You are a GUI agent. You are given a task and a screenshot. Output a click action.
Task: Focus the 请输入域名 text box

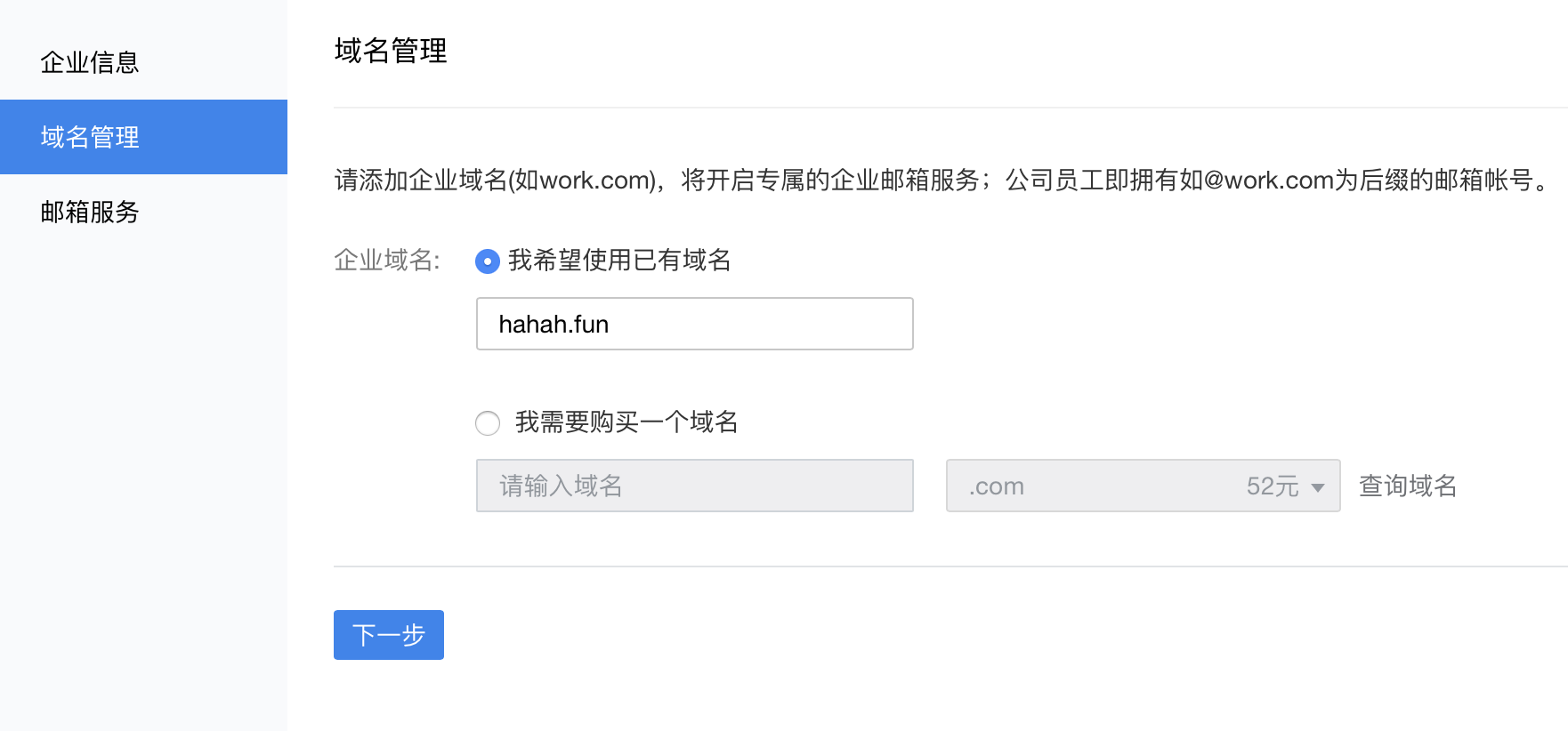(x=694, y=486)
